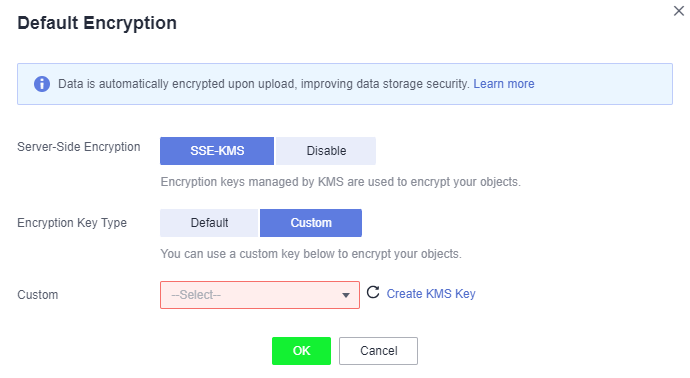Choose Default encryption key type

[x=209, y=223]
